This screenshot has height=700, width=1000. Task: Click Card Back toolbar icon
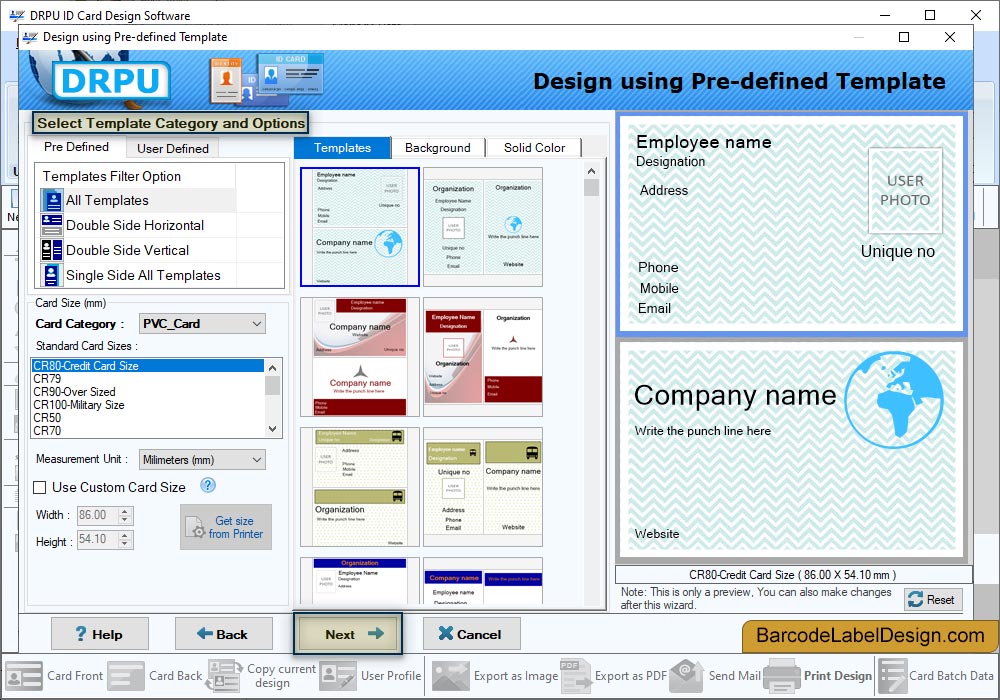pyautogui.click(x=126, y=676)
